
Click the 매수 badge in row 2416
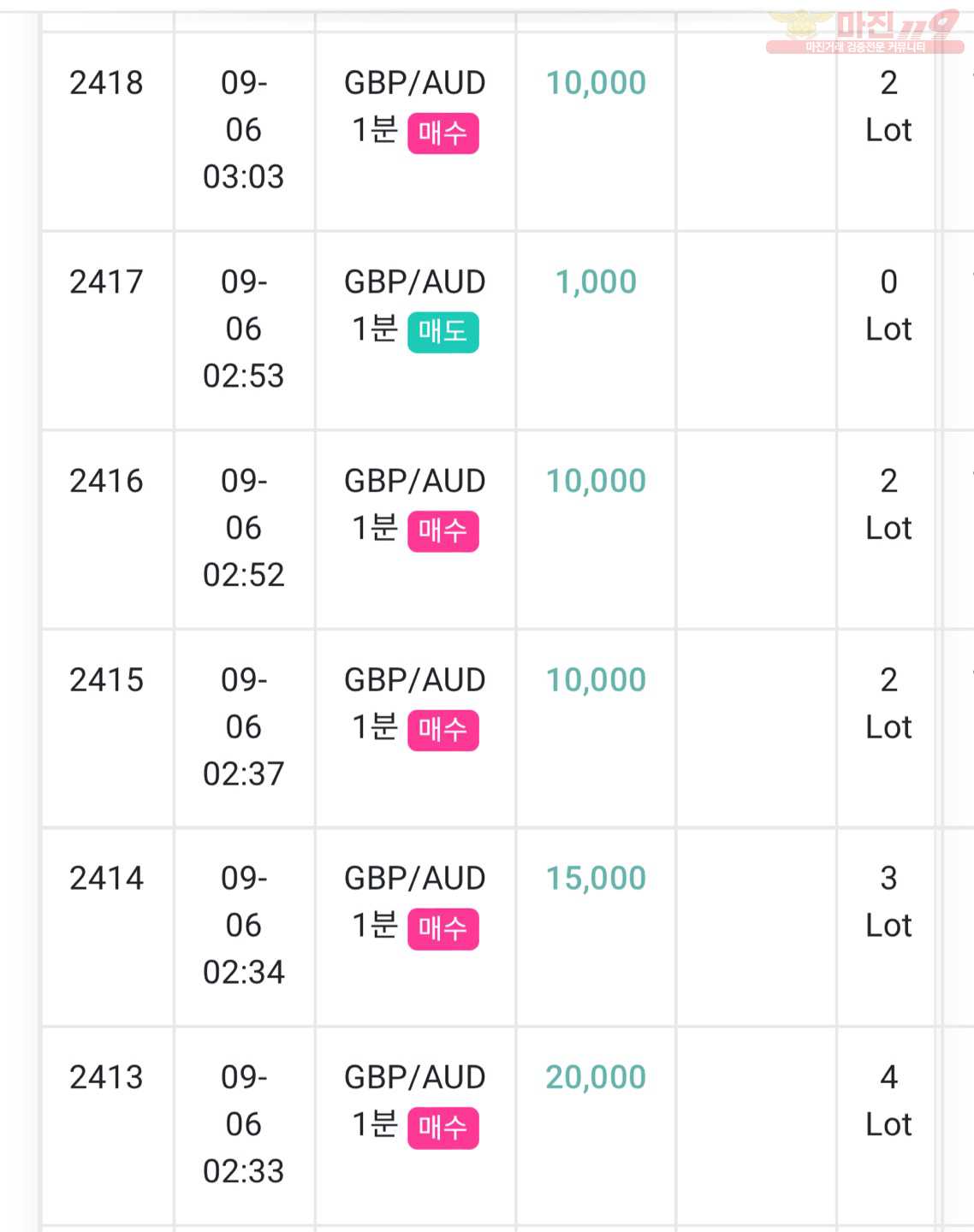tap(442, 531)
